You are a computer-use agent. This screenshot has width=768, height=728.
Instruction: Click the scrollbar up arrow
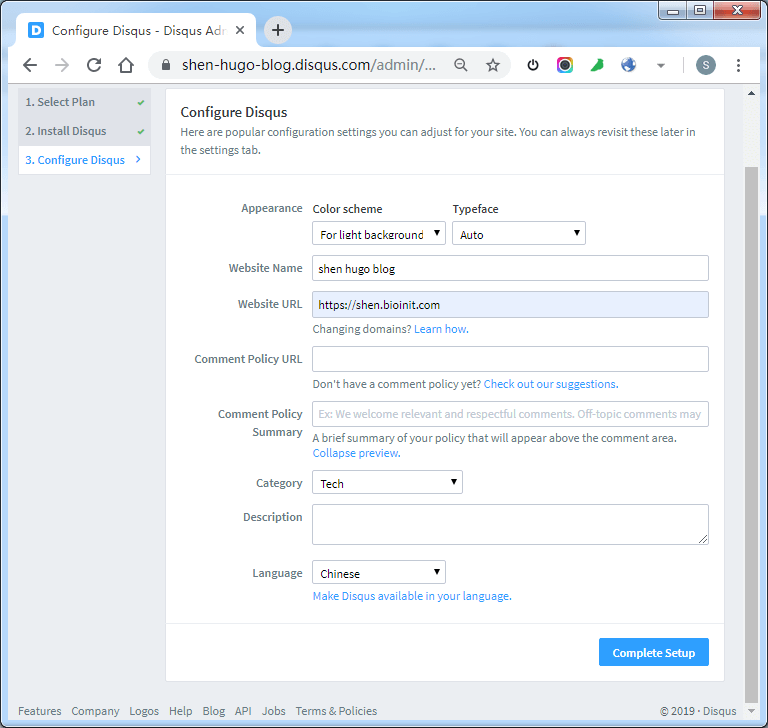coord(751,93)
